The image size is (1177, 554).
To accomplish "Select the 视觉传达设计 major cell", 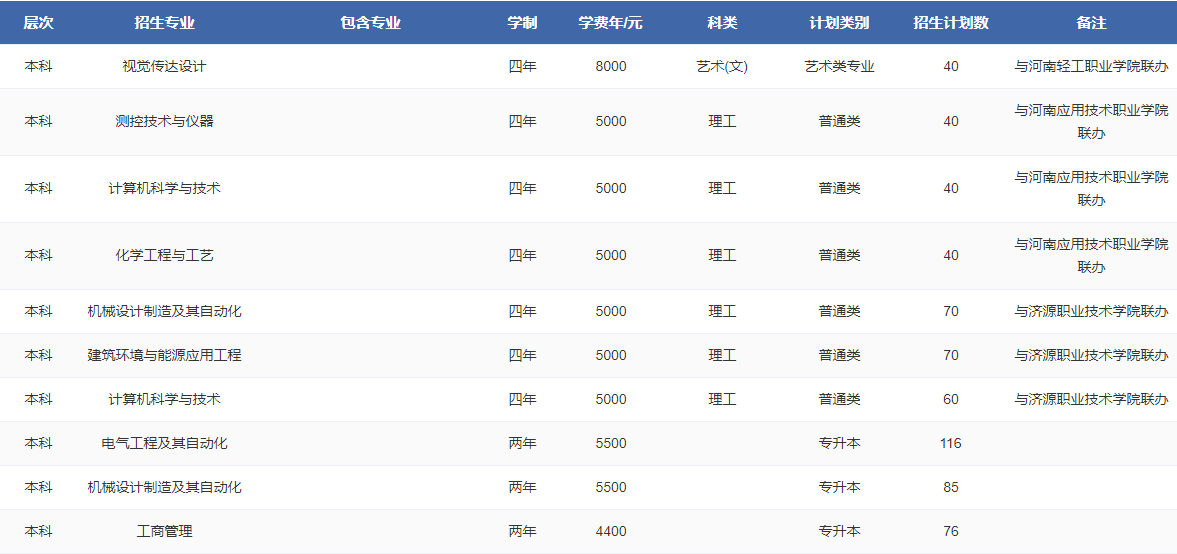I will tap(164, 66).
